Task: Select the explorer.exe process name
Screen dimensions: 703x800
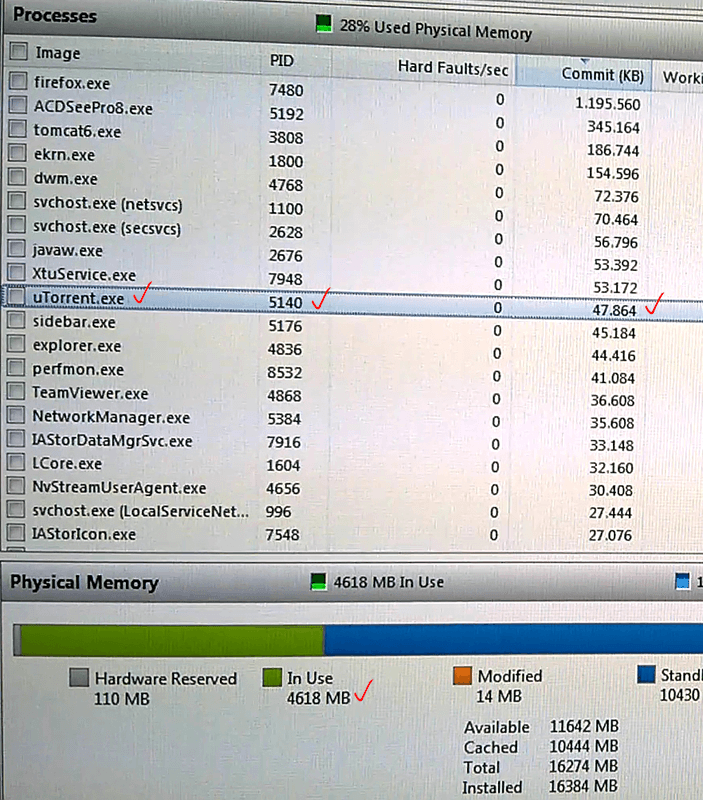Action: pyautogui.click(x=77, y=345)
